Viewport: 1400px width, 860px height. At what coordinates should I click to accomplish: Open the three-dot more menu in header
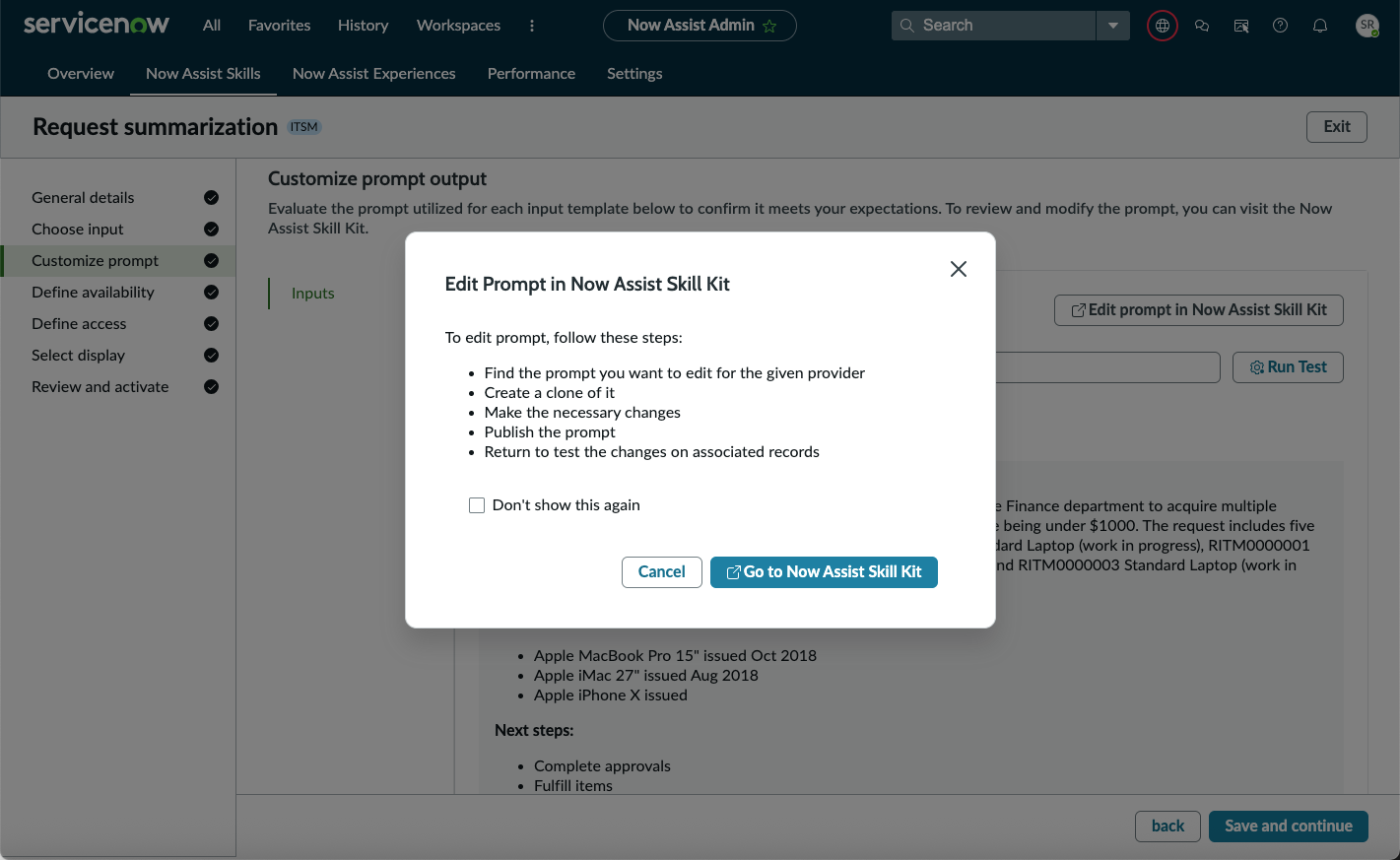(532, 26)
